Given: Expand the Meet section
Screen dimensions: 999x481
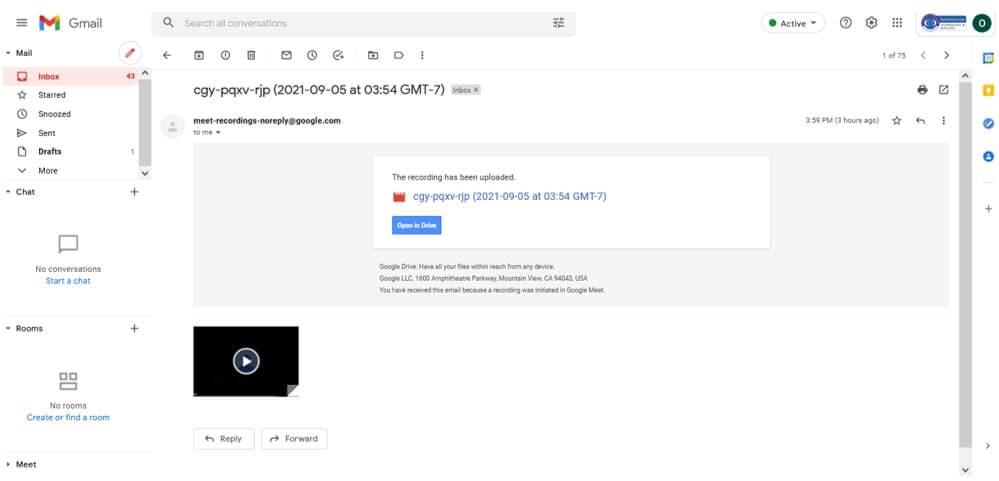Looking at the screenshot, I should (8, 464).
